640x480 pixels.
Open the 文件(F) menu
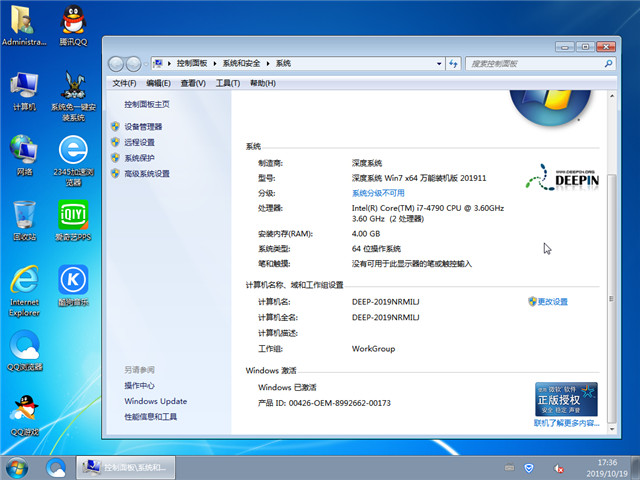click(x=124, y=83)
